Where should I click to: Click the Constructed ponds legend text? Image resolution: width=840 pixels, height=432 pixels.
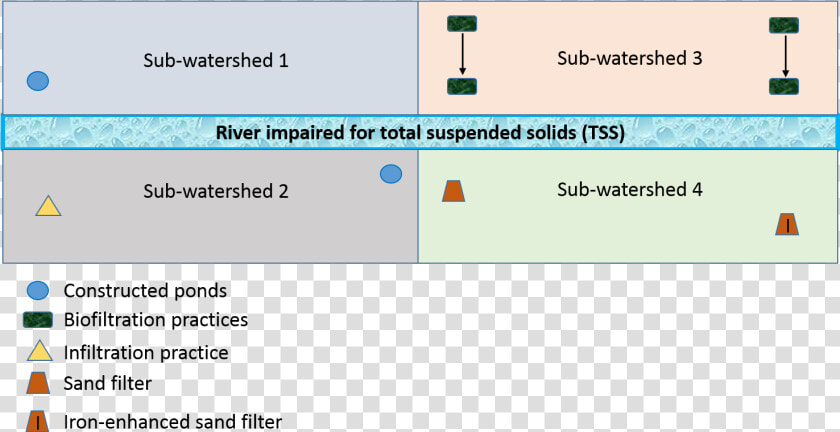(145, 291)
